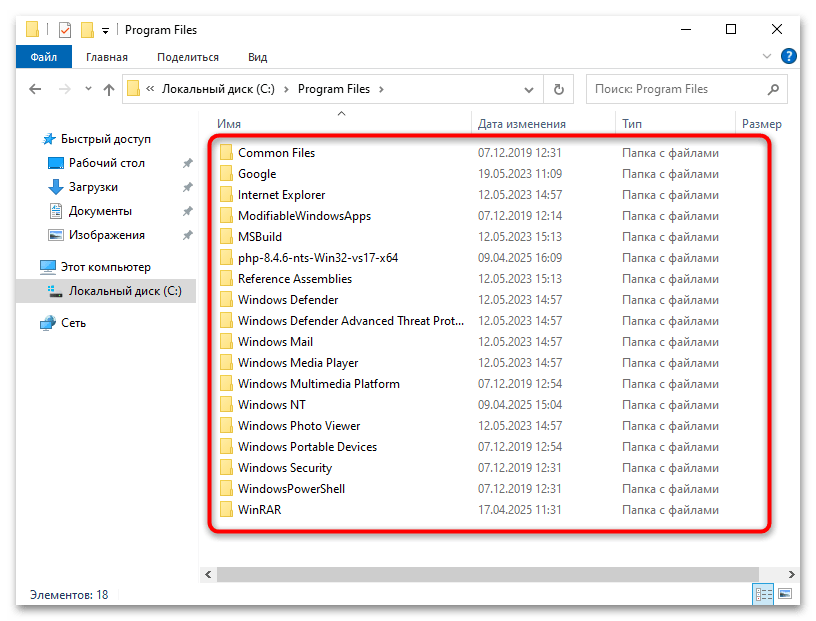Open Загрузки in the navigation pane
Viewport: 816px width, 621px height.
point(93,187)
